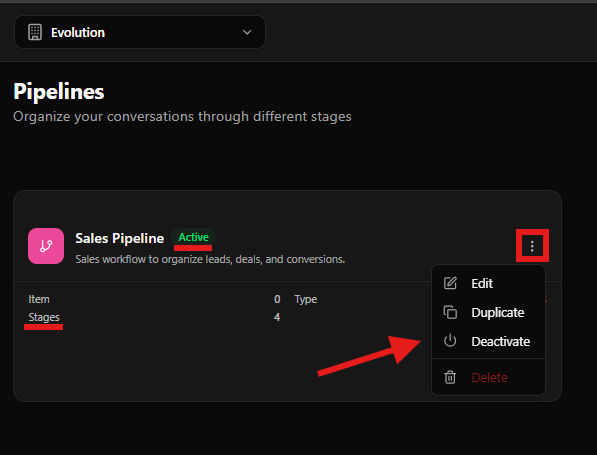Viewport: 597px width, 455px height.
Task: Click the Sales Pipeline title
Action: tap(120, 238)
